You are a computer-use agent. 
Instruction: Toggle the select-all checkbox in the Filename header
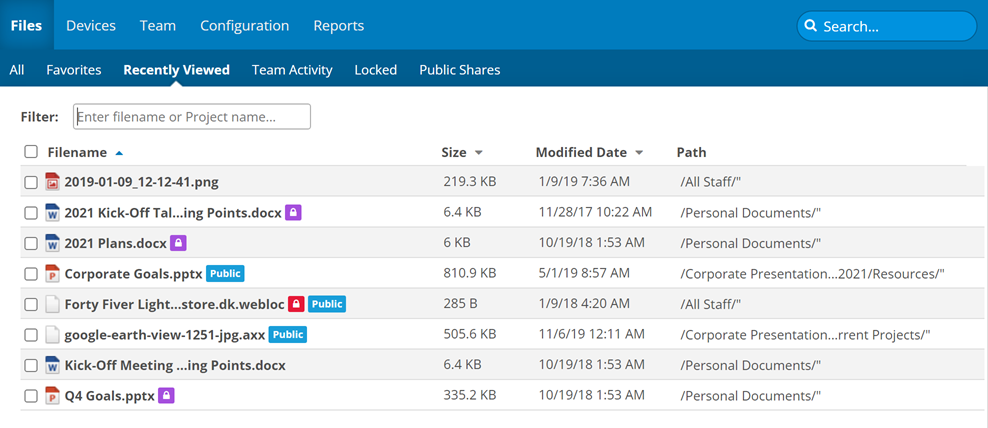(x=31, y=152)
